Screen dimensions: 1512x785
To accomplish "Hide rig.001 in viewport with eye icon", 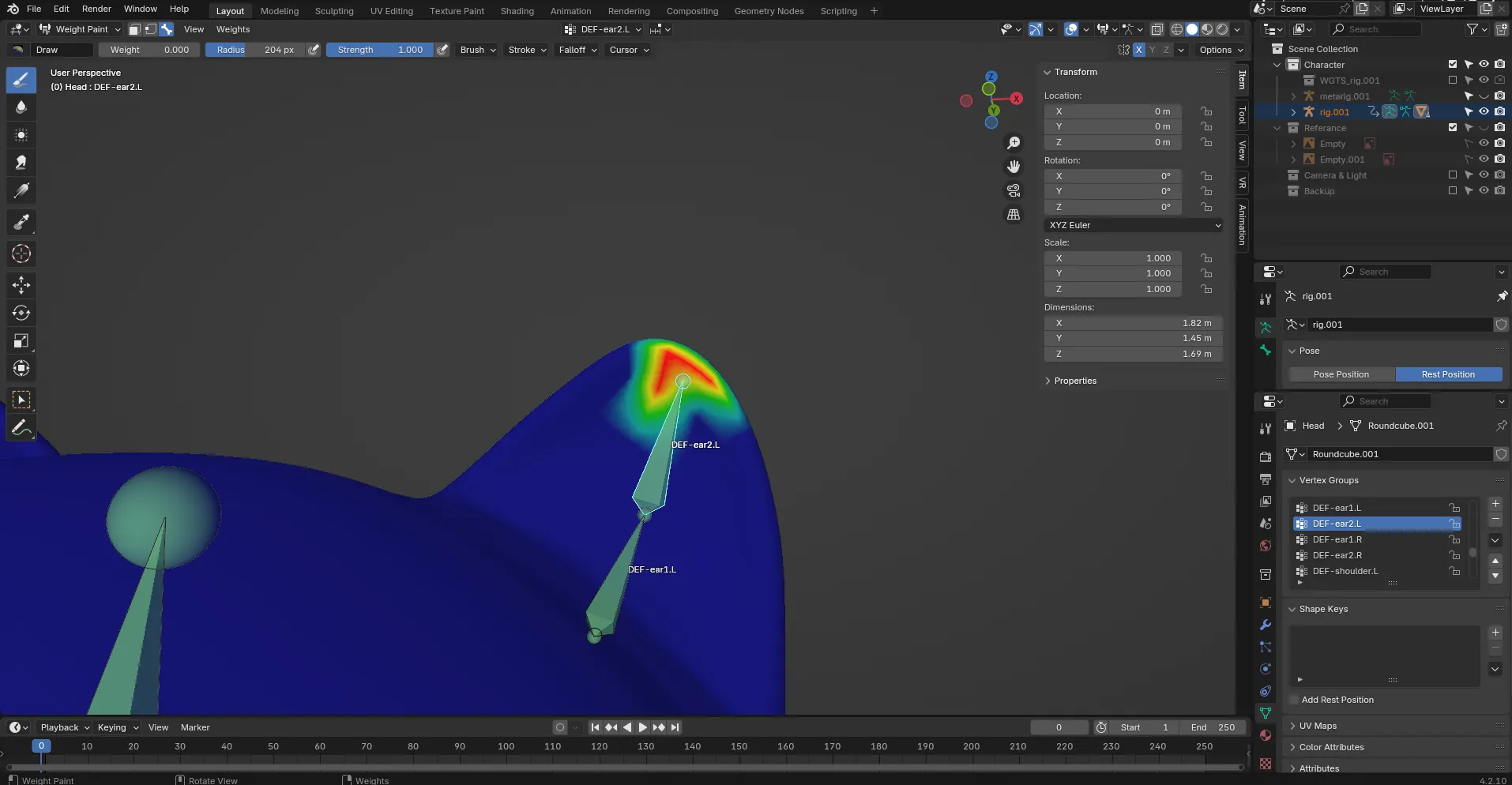I will point(1484,112).
